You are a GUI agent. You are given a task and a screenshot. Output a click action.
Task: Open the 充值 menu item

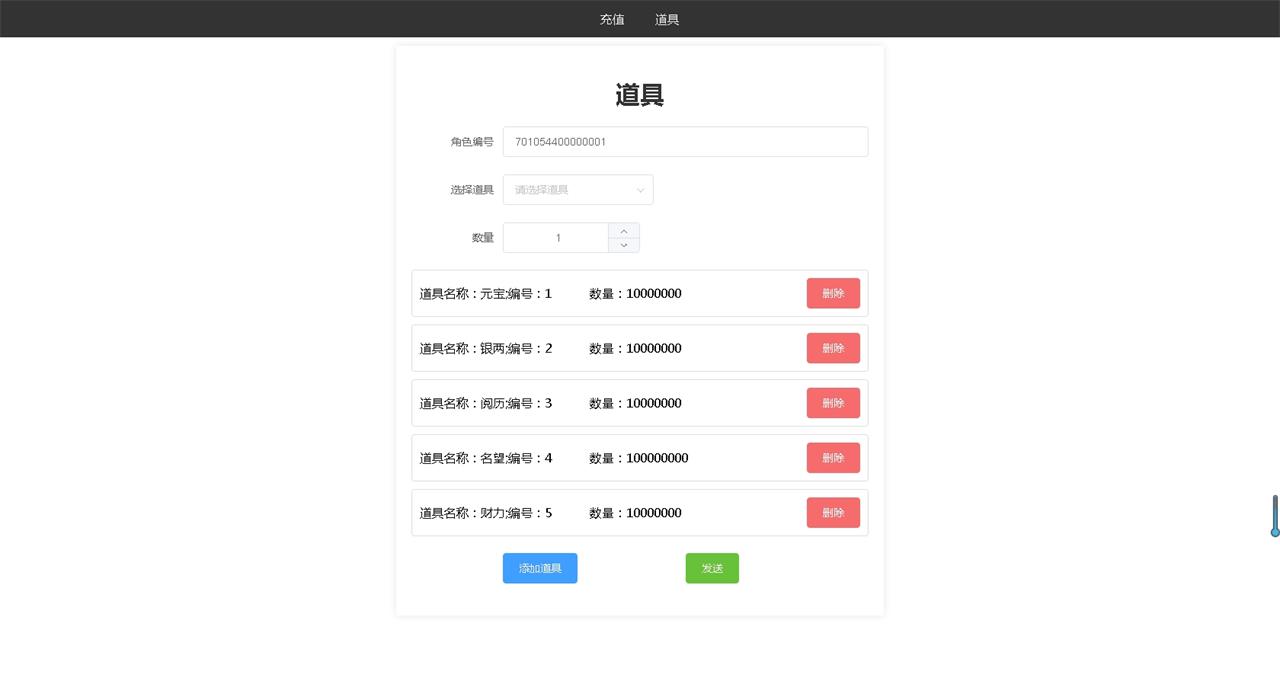(x=612, y=19)
